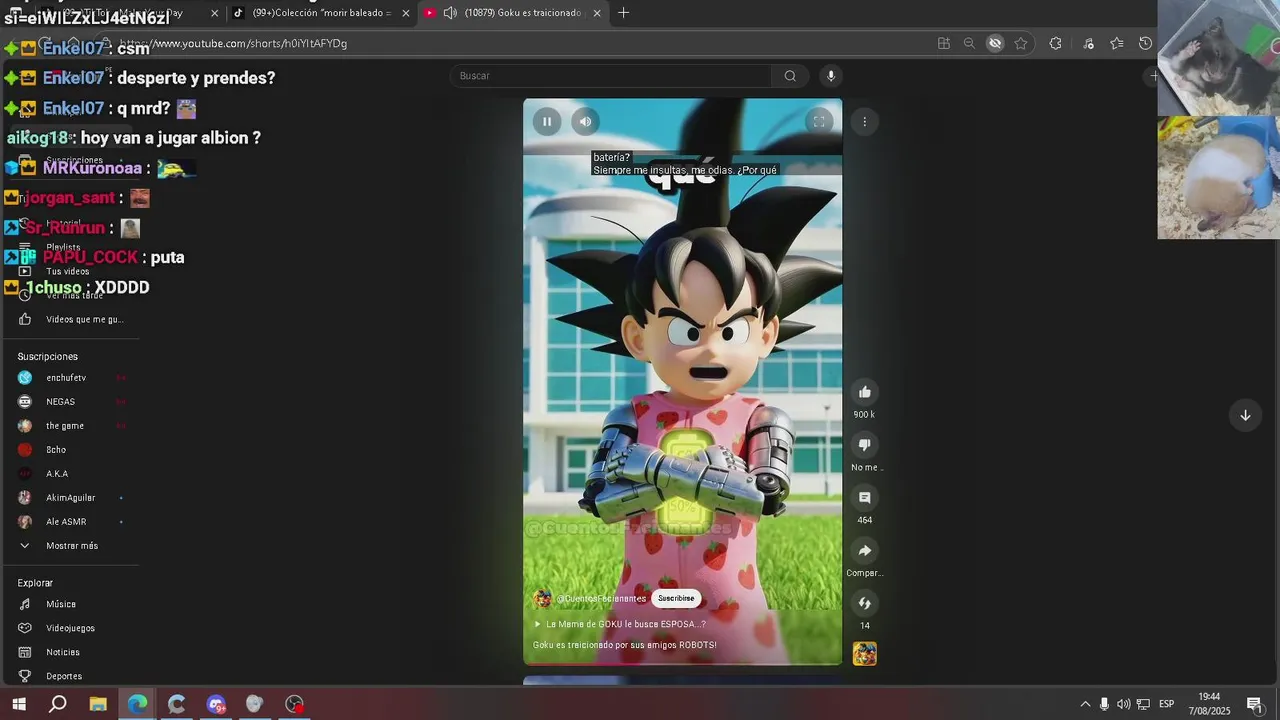Like the Short with thumbs-up icon
This screenshot has height=720, width=1280.
click(x=865, y=392)
